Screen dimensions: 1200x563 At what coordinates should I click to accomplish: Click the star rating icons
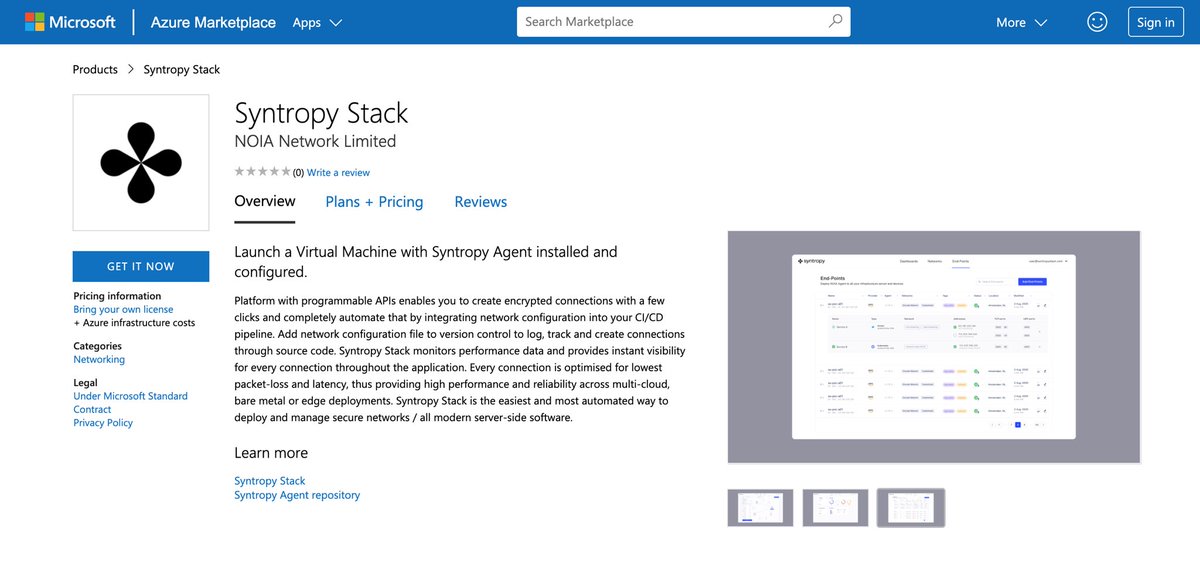click(262, 172)
